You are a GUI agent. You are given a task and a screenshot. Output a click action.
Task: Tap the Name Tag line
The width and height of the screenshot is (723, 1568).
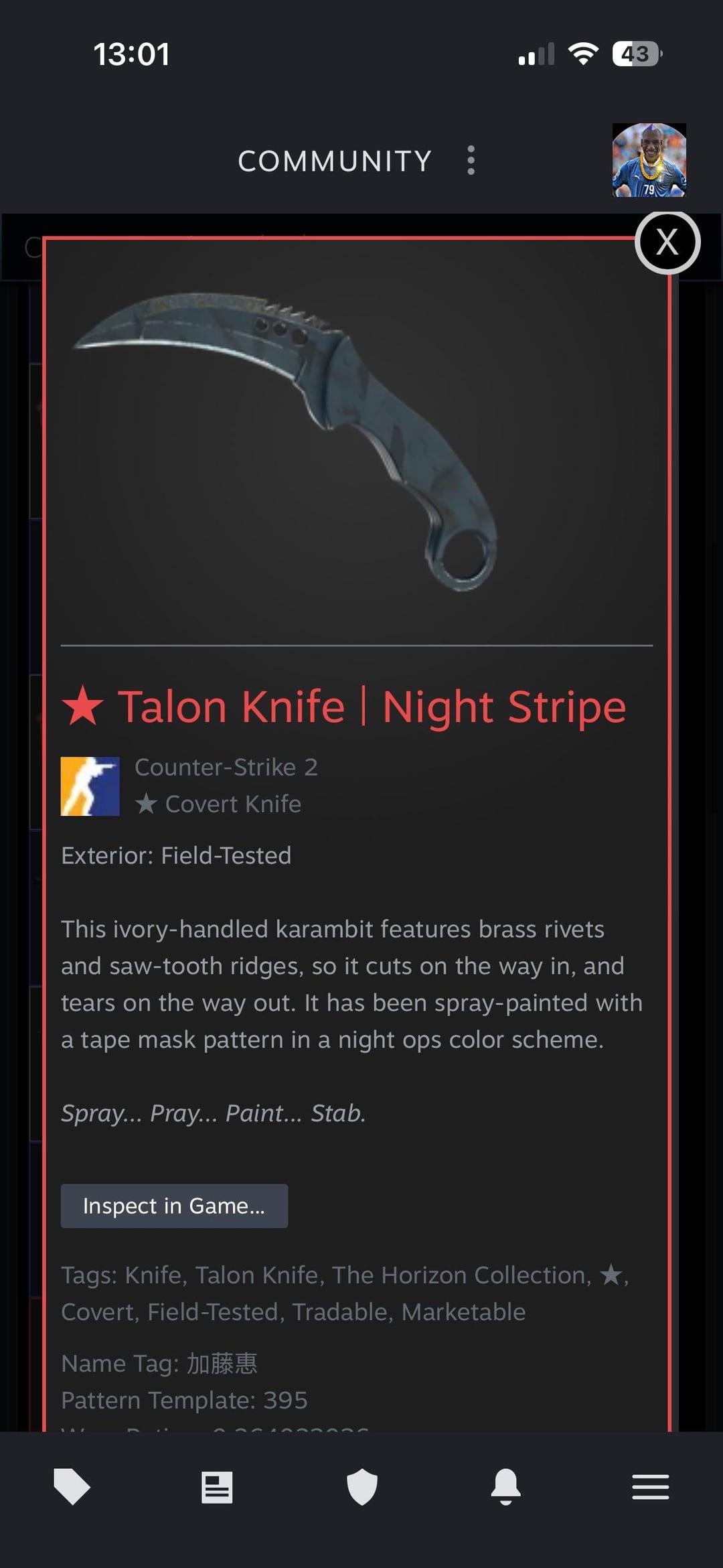[159, 1363]
